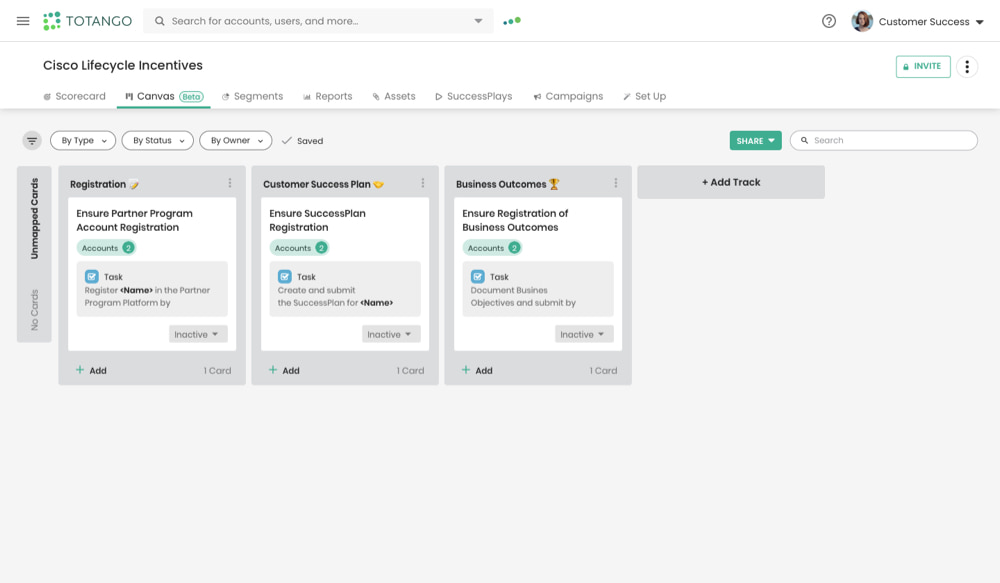Open the Reports tab
Image resolution: width=1000 pixels, height=583 pixels.
point(327,96)
